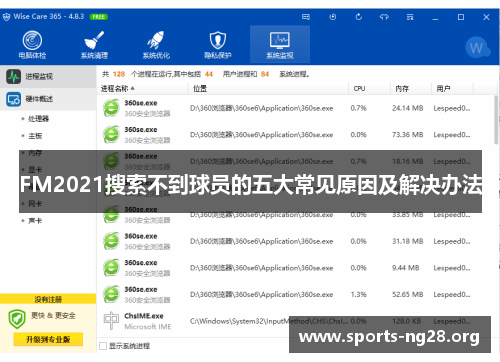Click the first row's 0.7% CPU value
Screen dimensions: 500x362
pyautogui.click(x=358, y=108)
